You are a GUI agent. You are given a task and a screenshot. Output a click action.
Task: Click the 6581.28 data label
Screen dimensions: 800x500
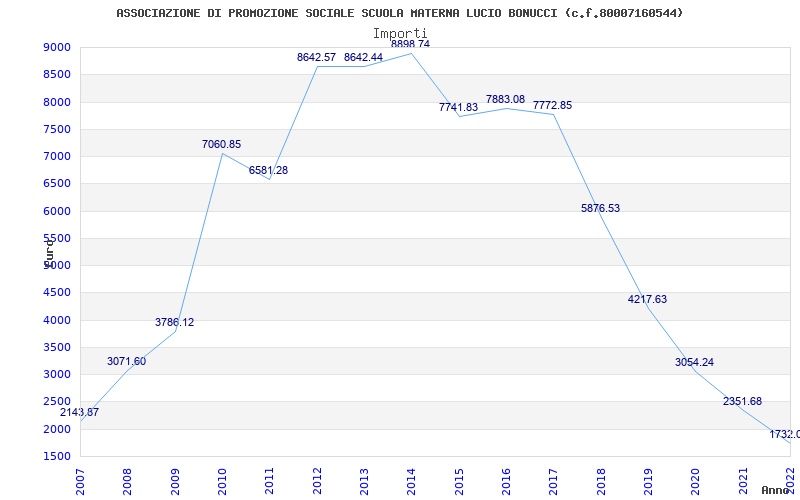[268, 170]
